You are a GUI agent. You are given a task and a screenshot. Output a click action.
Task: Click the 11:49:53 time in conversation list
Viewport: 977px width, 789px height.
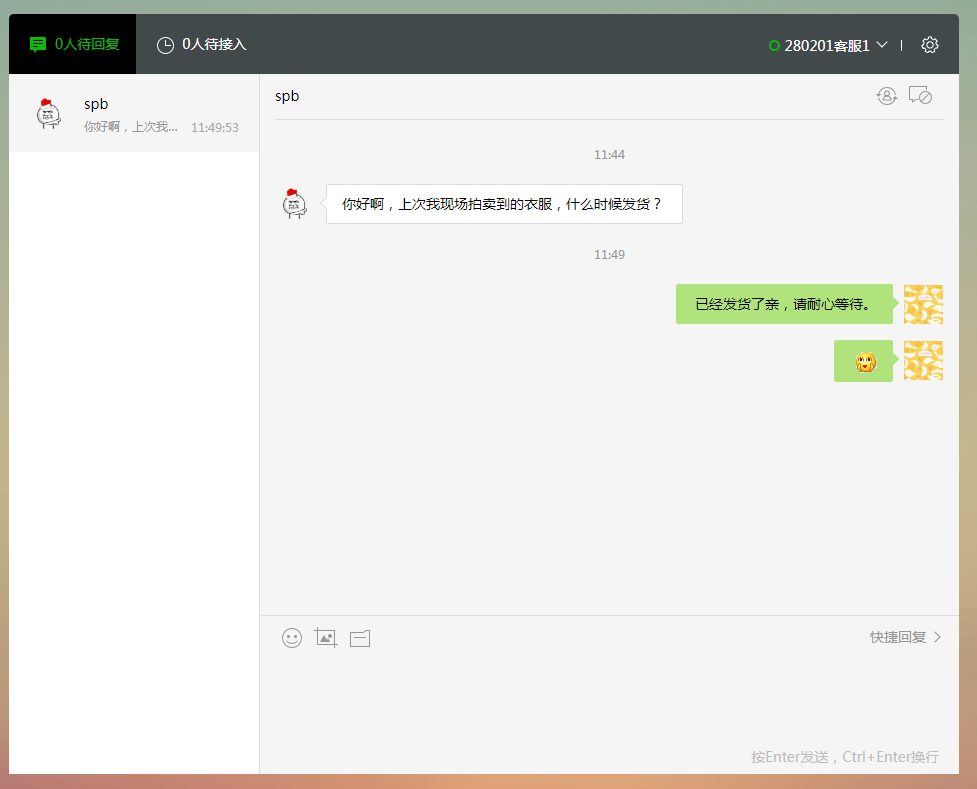click(214, 127)
